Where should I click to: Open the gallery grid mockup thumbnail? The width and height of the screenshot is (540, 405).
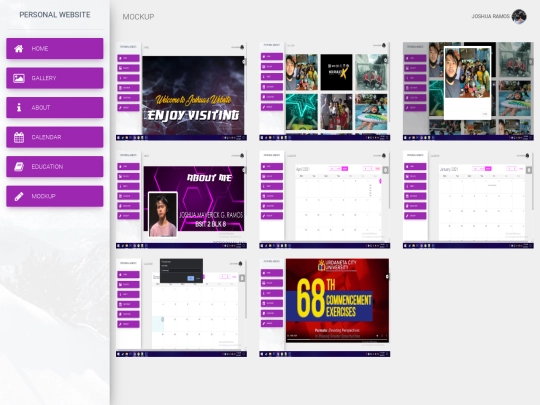325,91
